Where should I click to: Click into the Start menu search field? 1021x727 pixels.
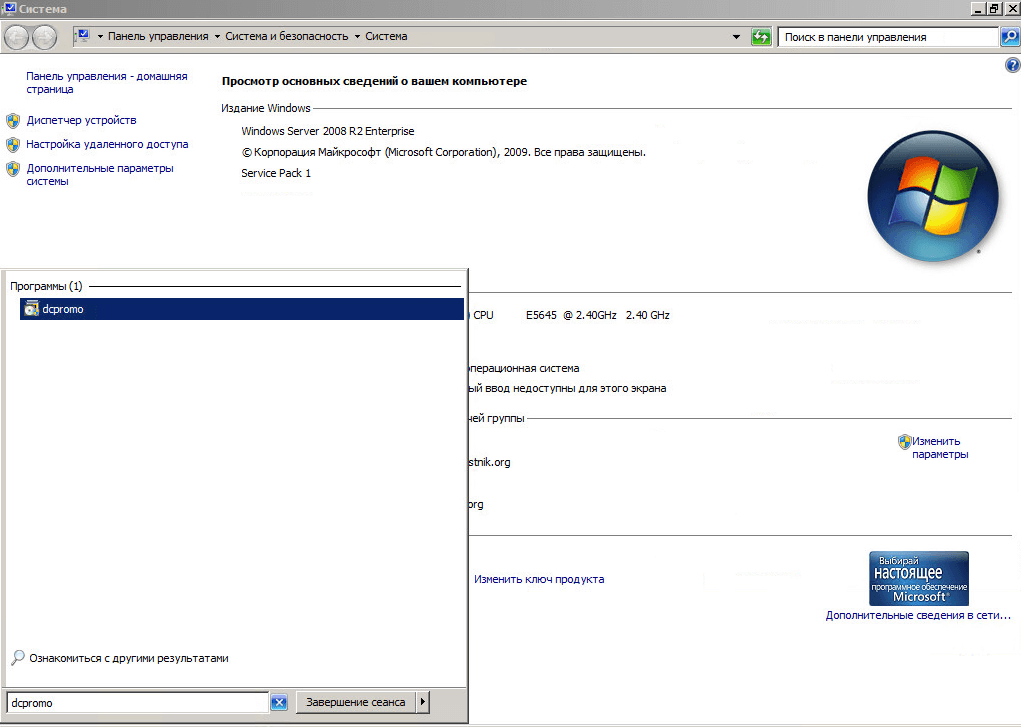[137, 702]
